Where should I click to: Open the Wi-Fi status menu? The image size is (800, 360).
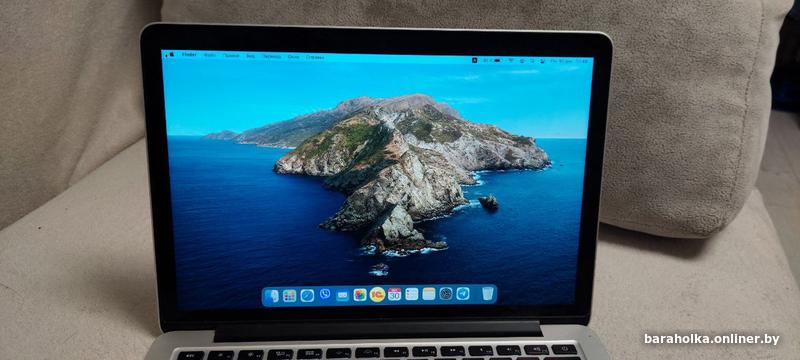point(511,61)
